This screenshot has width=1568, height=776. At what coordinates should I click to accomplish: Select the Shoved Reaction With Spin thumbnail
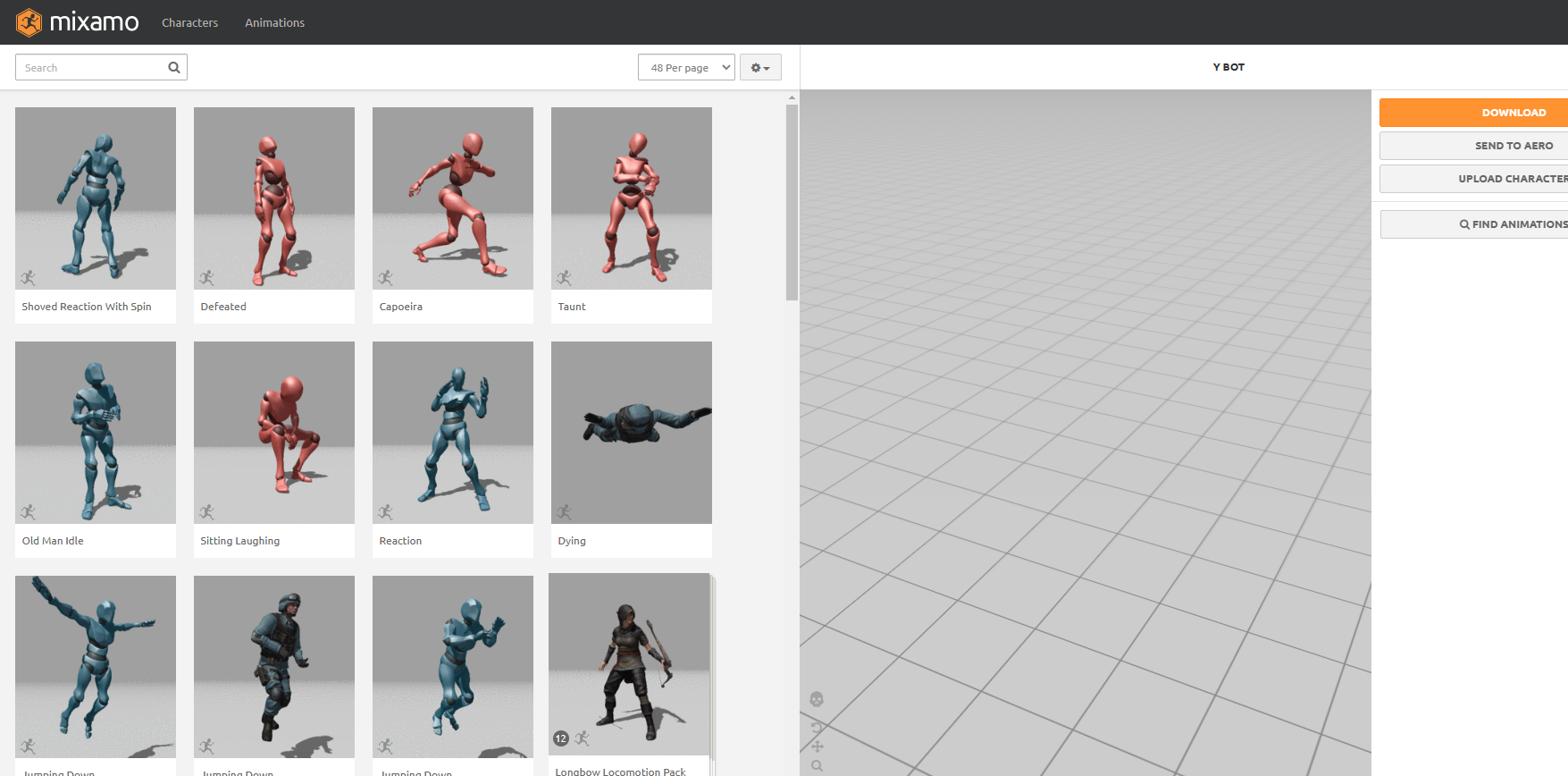tap(96, 198)
